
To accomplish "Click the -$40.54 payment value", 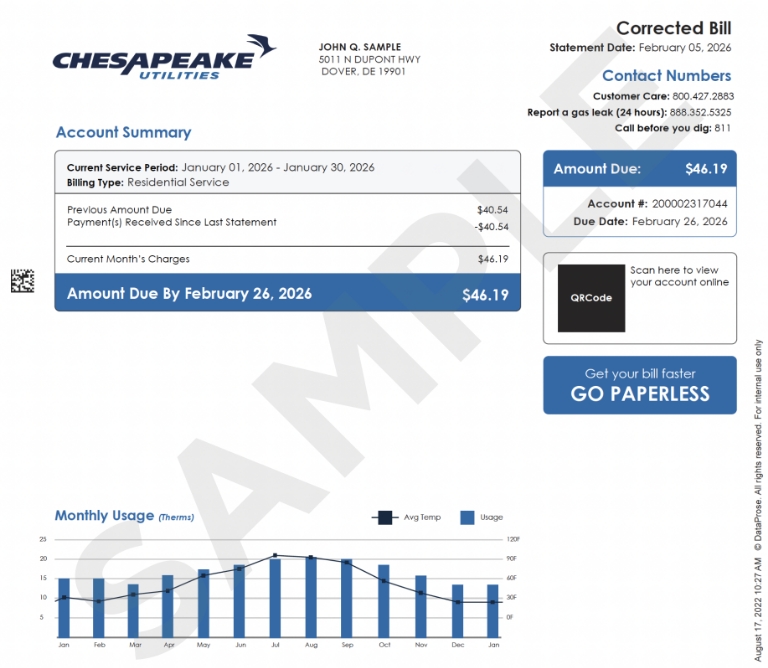I will (491, 227).
